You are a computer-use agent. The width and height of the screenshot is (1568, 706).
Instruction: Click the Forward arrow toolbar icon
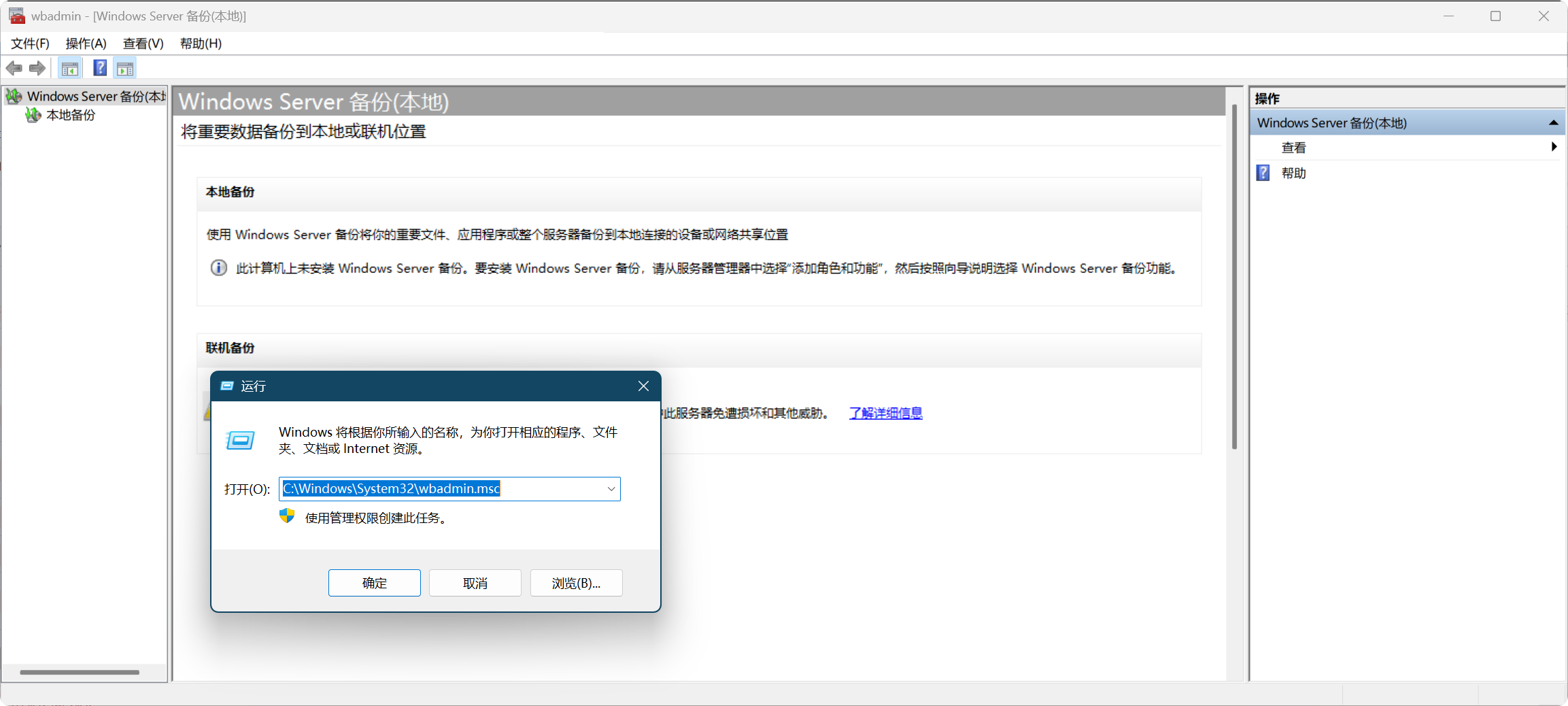coord(37,68)
